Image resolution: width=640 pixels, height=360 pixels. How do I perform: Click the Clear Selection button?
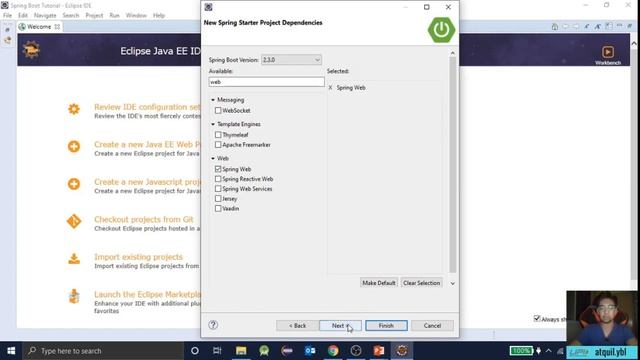(422, 283)
